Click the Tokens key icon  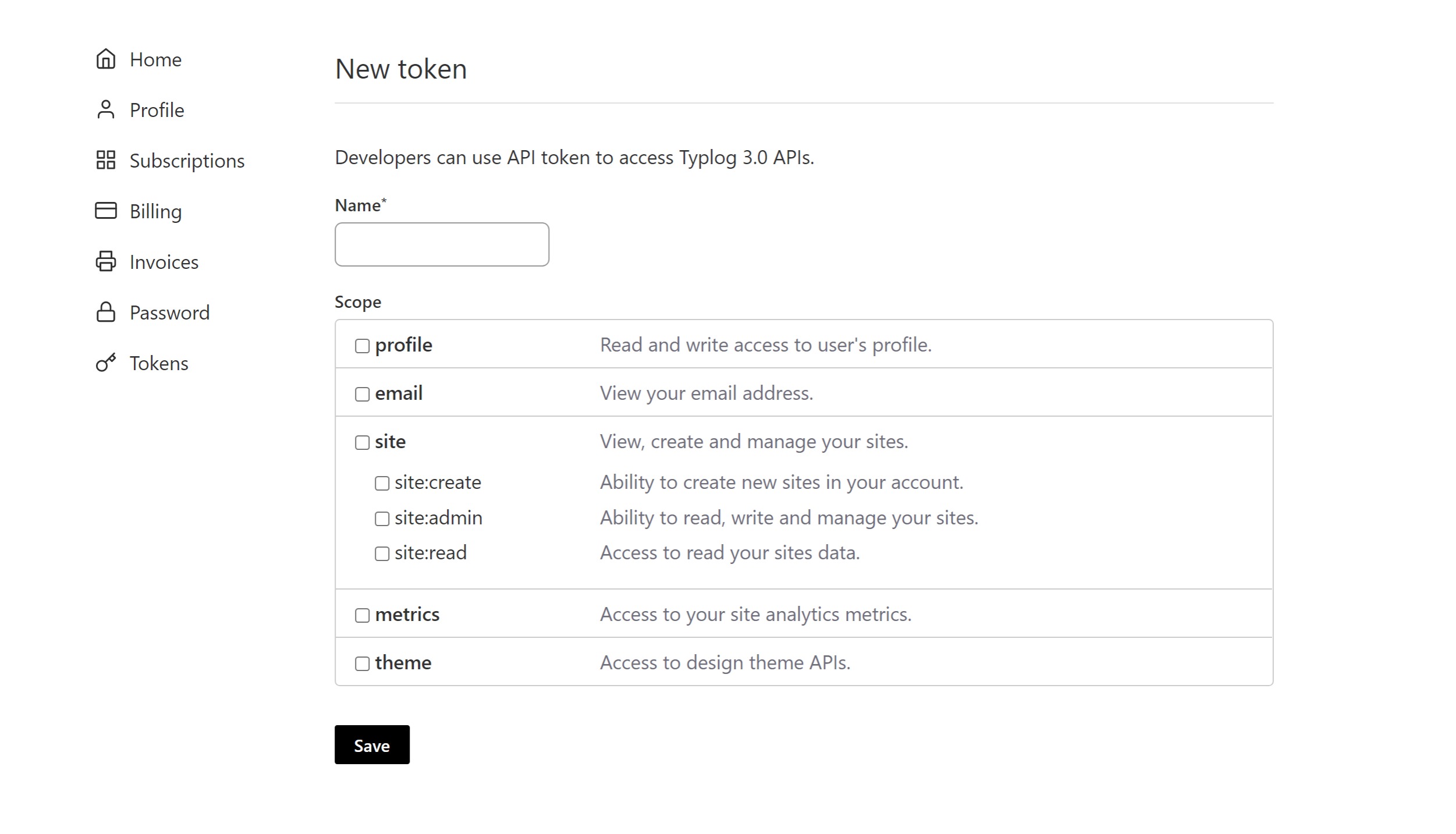point(105,362)
